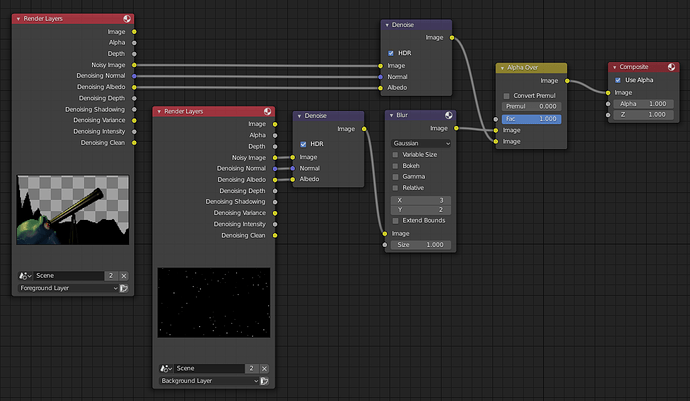The width and height of the screenshot is (690, 401).
Task: Unlink scene with X in Background Layer node
Action: click(264, 368)
